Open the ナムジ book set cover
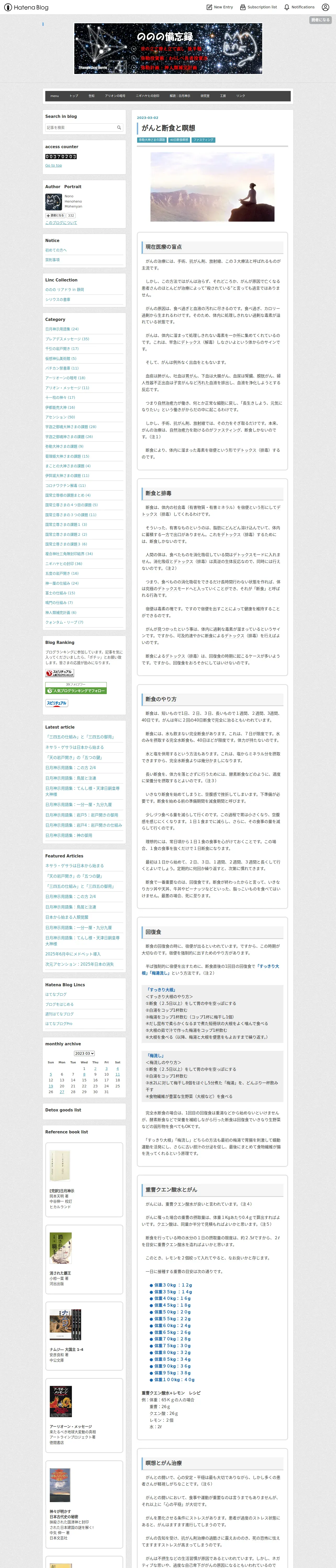 65,1324
